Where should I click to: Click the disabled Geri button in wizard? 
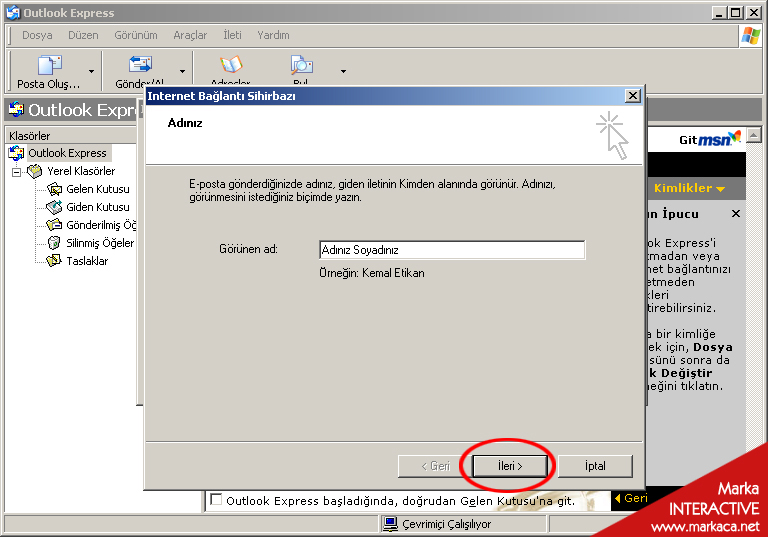(435, 466)
